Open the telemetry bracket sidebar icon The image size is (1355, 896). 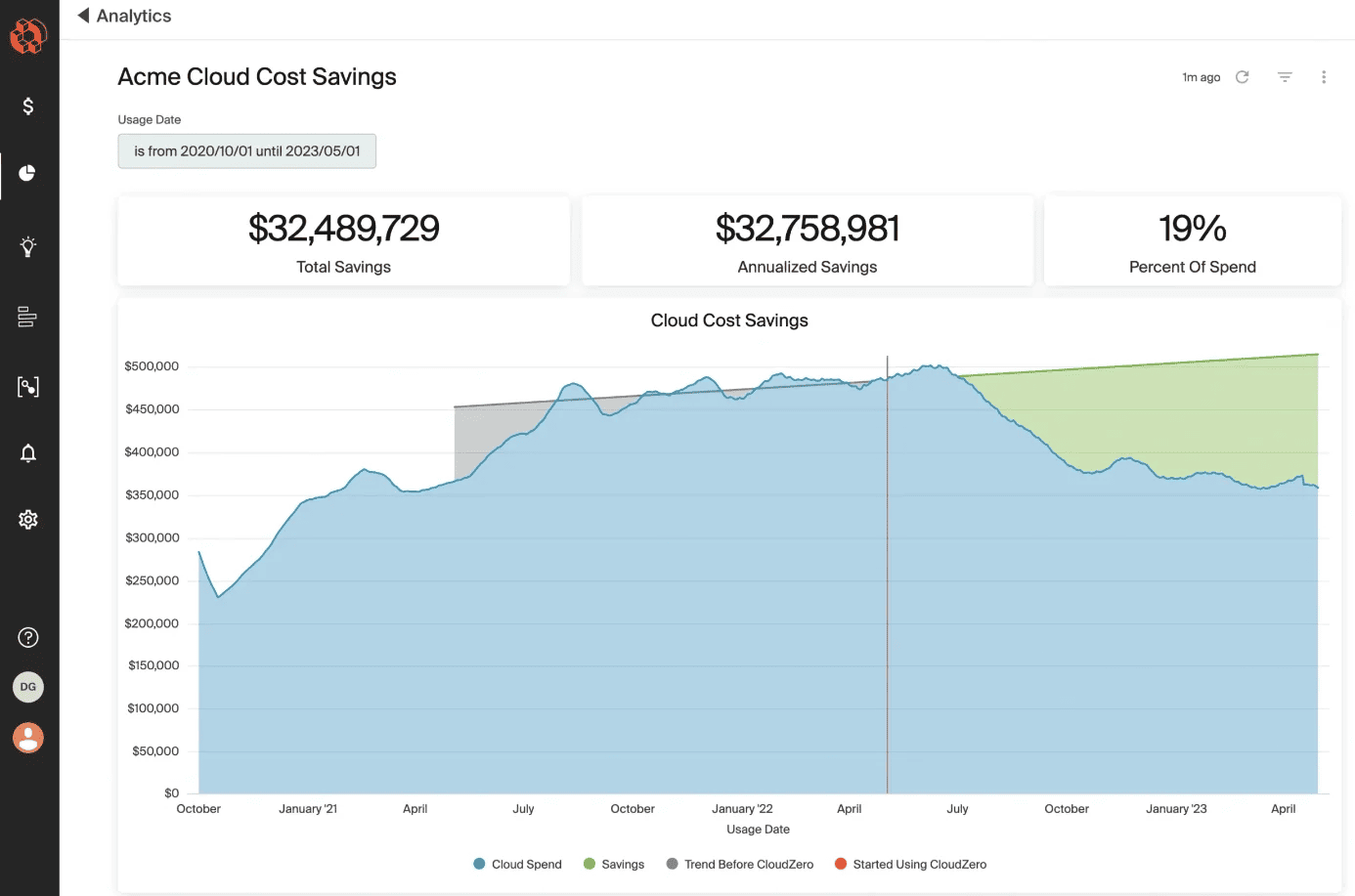27,386
